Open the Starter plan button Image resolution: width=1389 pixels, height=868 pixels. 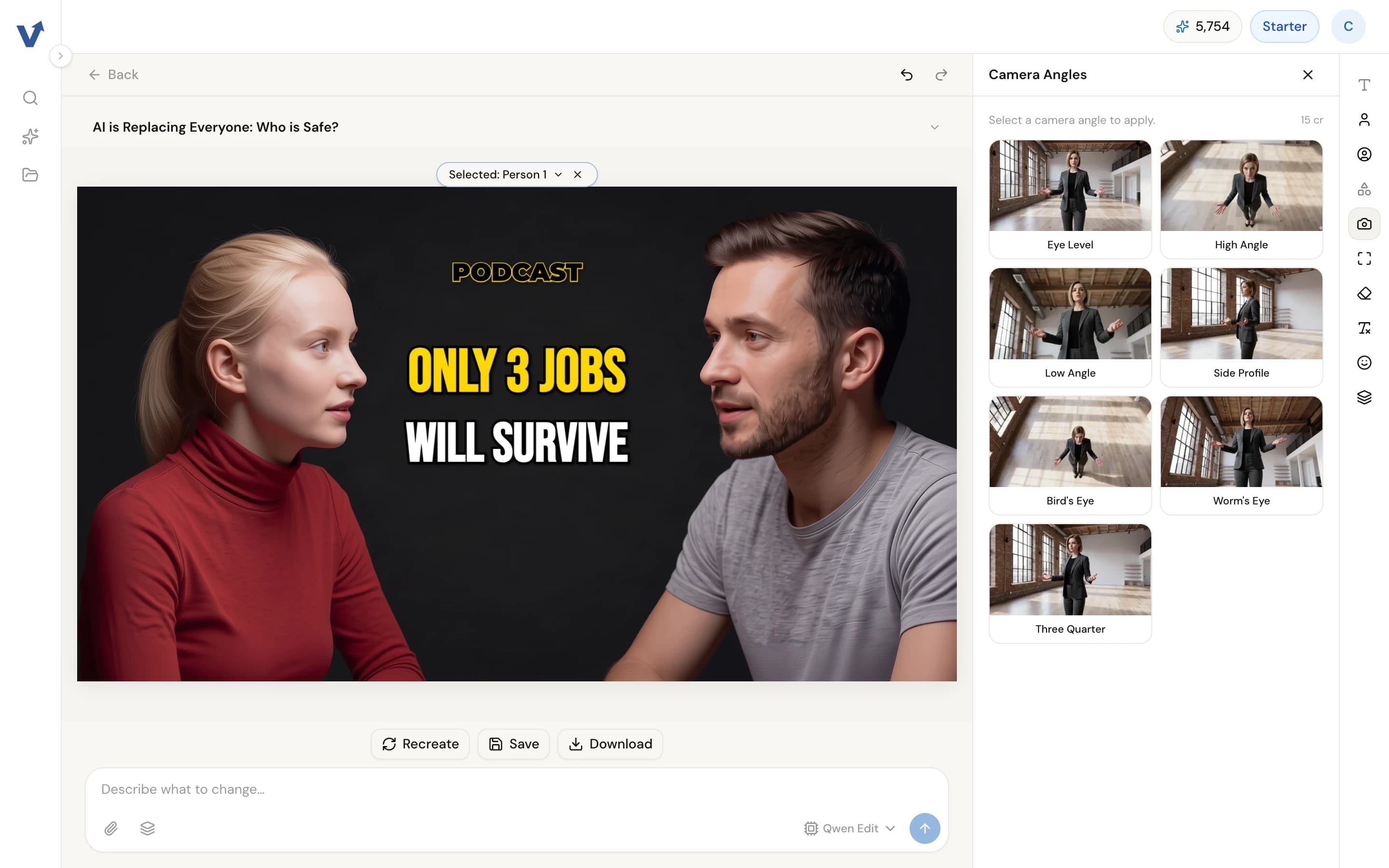point(1284,27)
